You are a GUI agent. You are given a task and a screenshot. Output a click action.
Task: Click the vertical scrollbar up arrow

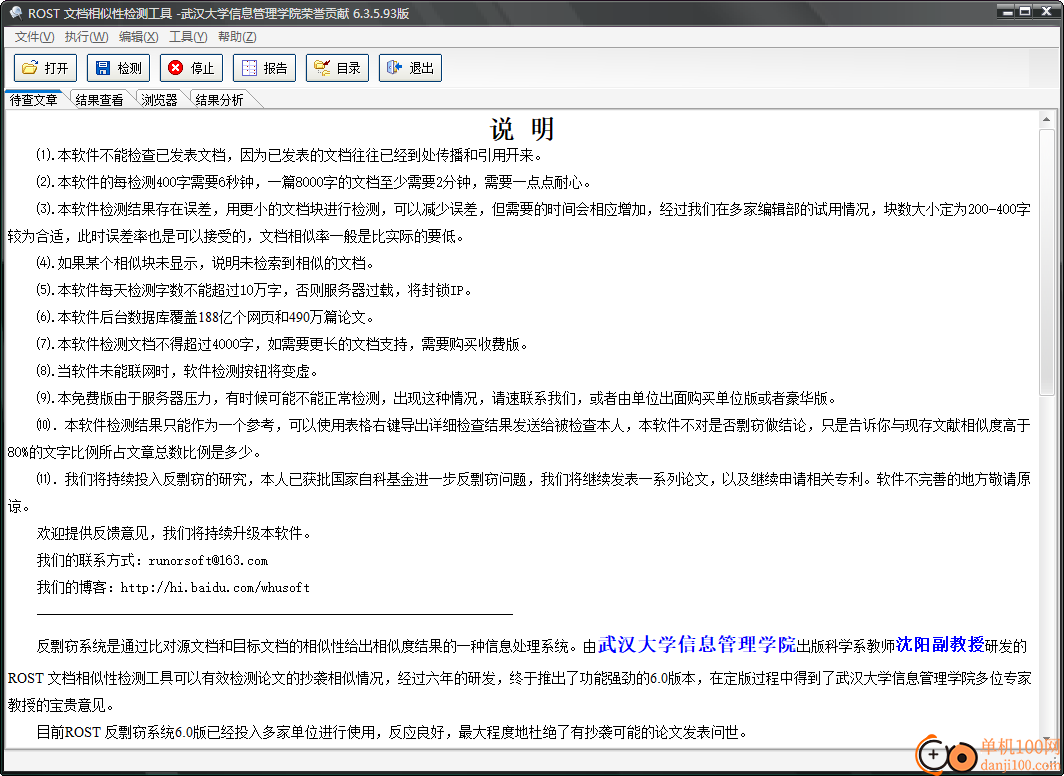(x=1046, y=119)
